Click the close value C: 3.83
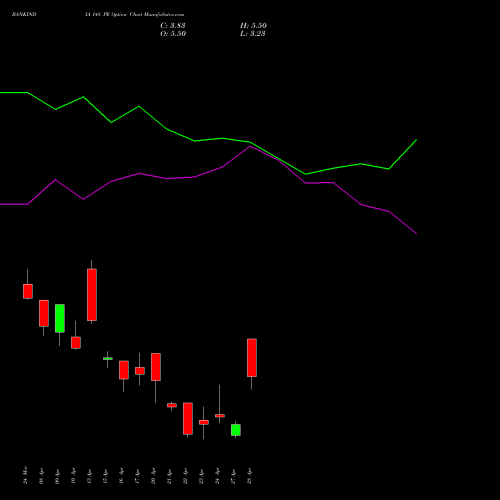 173,26
